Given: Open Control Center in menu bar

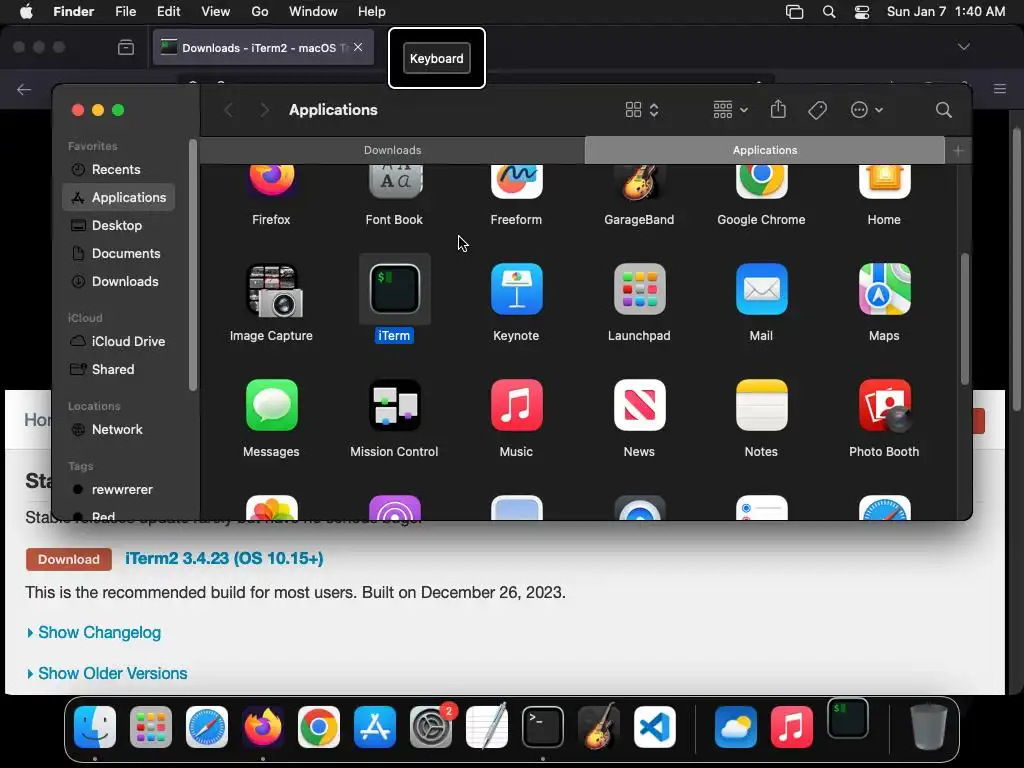Looking at the screenshot, I should [862, 12].
